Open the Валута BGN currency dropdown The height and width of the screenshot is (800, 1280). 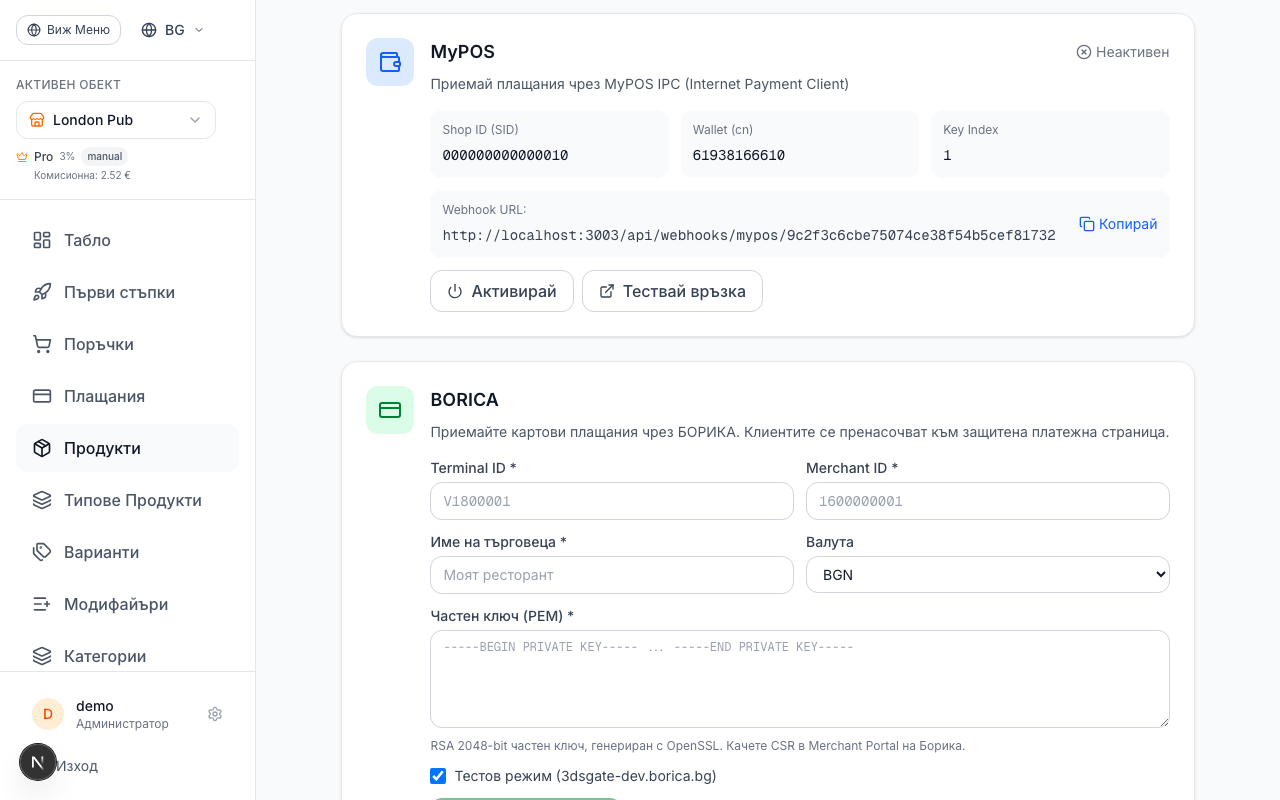(x=987, y=575)
